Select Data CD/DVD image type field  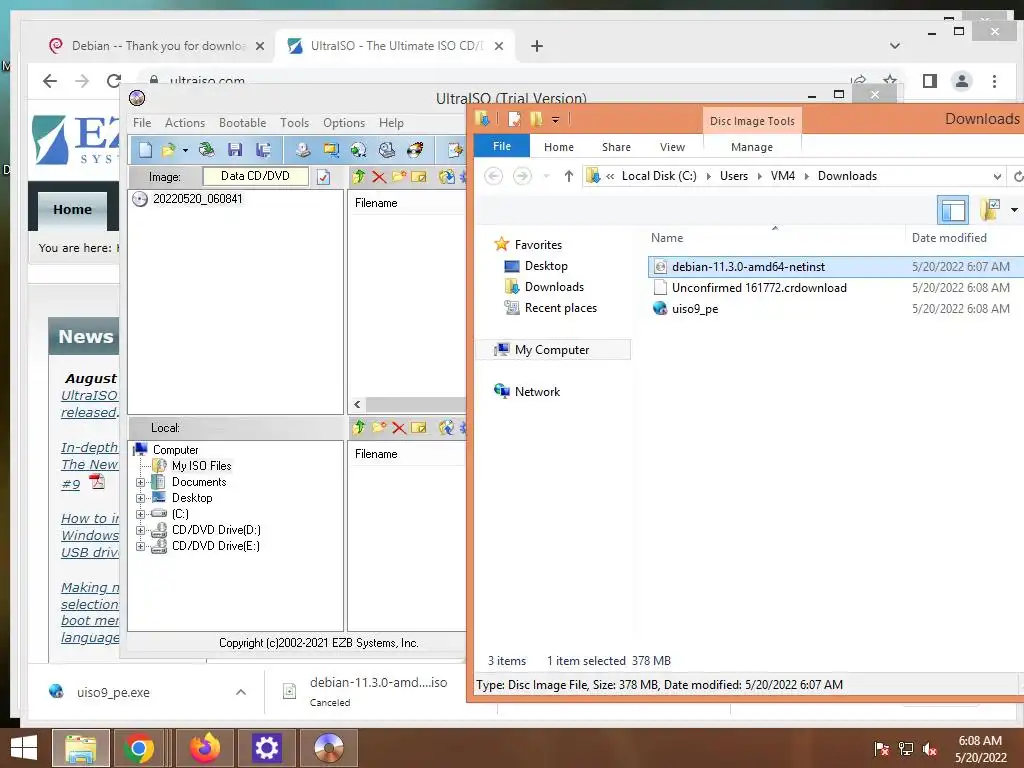pyautogui.click(x=255, y=176)
